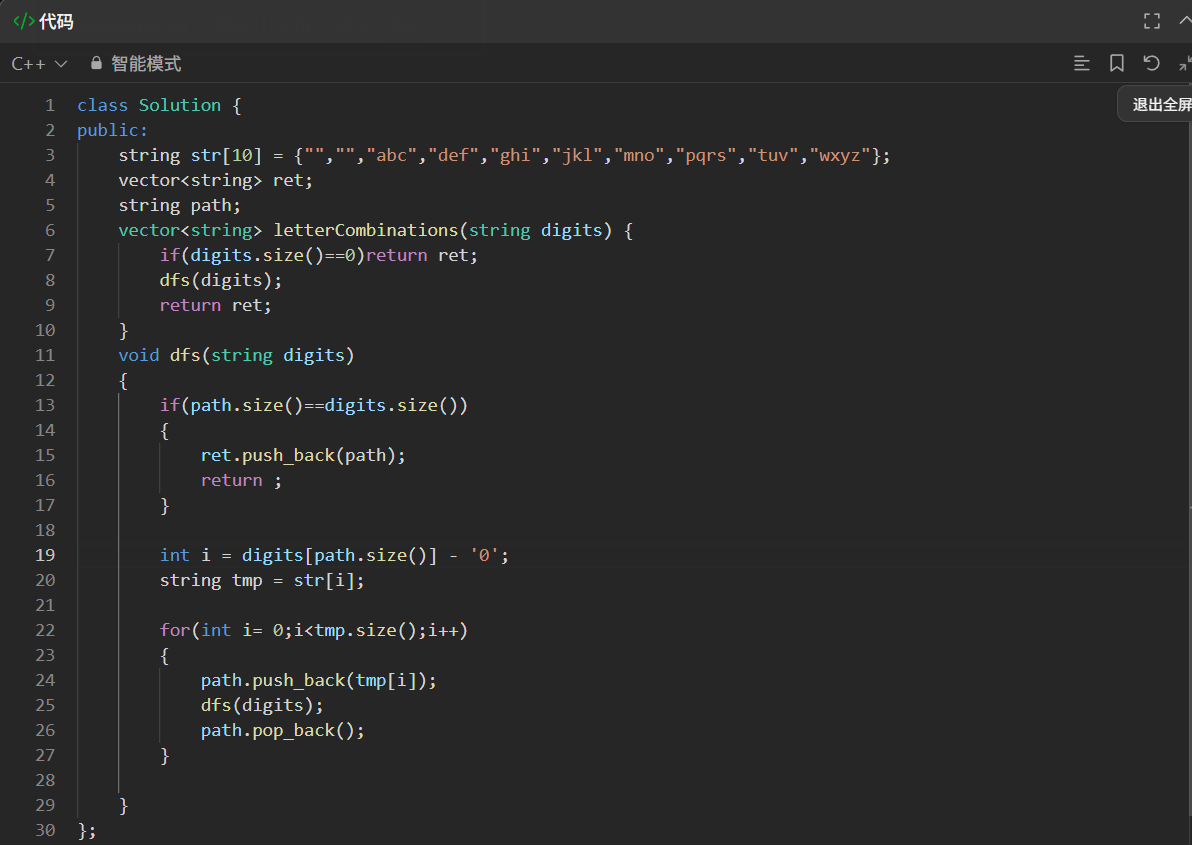Screen dimensions: 1192x845
Task: Click 'return ret;' on line 9
Action: 215,305
